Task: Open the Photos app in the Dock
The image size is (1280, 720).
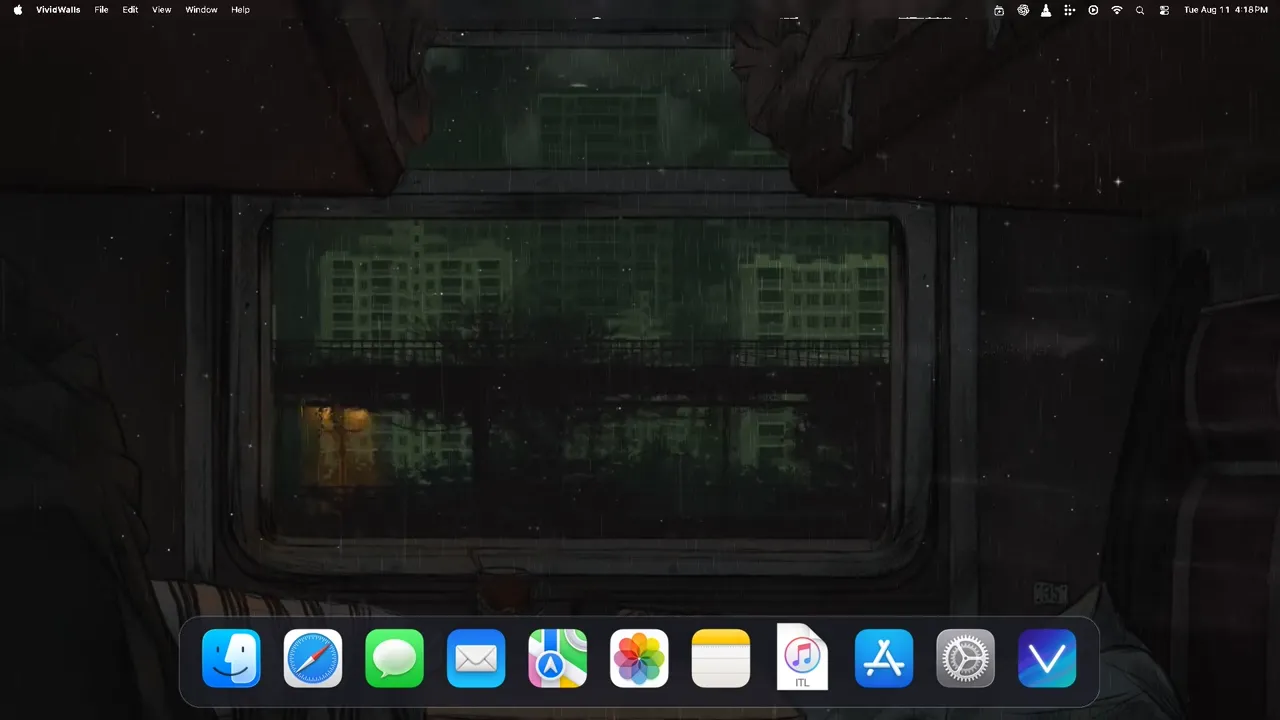Action: coord(639,658)
